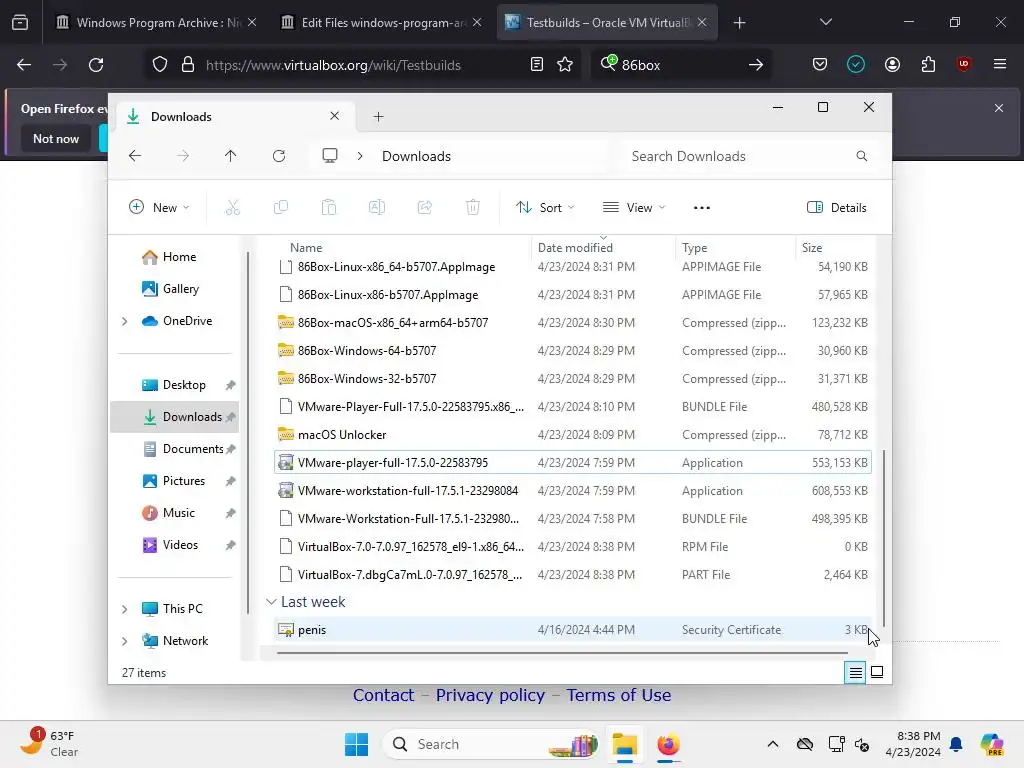Open Firefox account profile icon

[892, 65]
